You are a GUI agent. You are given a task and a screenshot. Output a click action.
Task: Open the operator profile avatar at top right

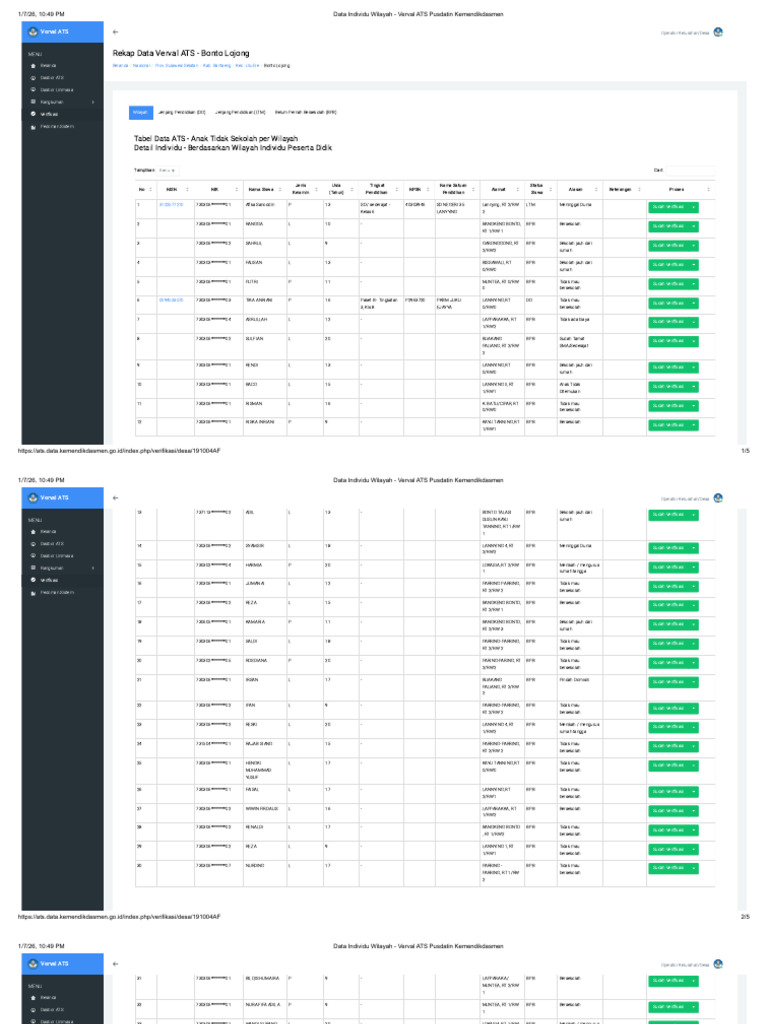[718, 32]
